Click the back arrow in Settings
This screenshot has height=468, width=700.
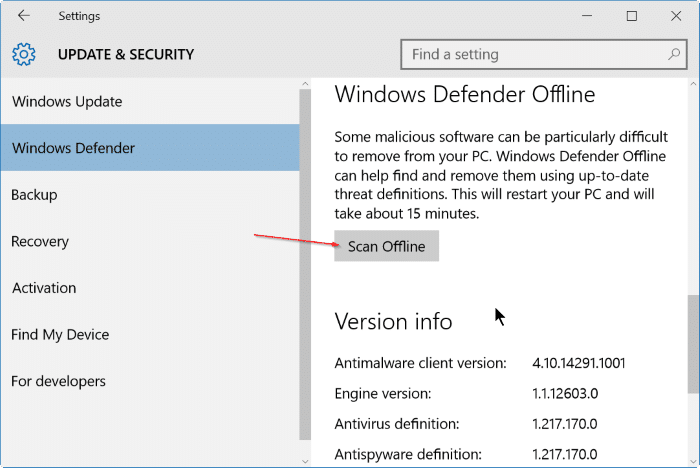click(24, 16)
